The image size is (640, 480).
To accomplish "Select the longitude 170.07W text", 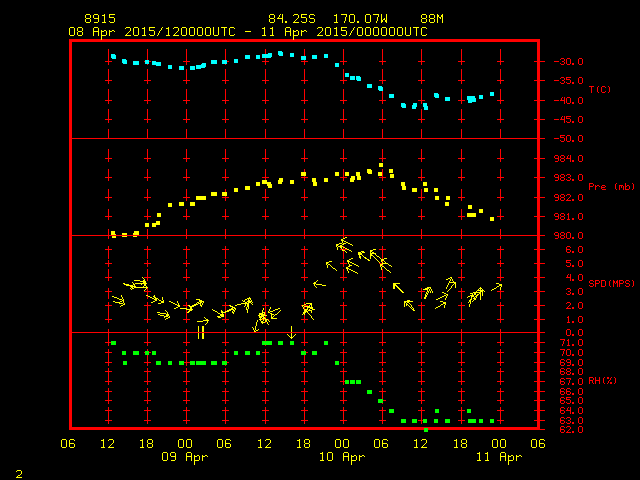I will (360, 19).
